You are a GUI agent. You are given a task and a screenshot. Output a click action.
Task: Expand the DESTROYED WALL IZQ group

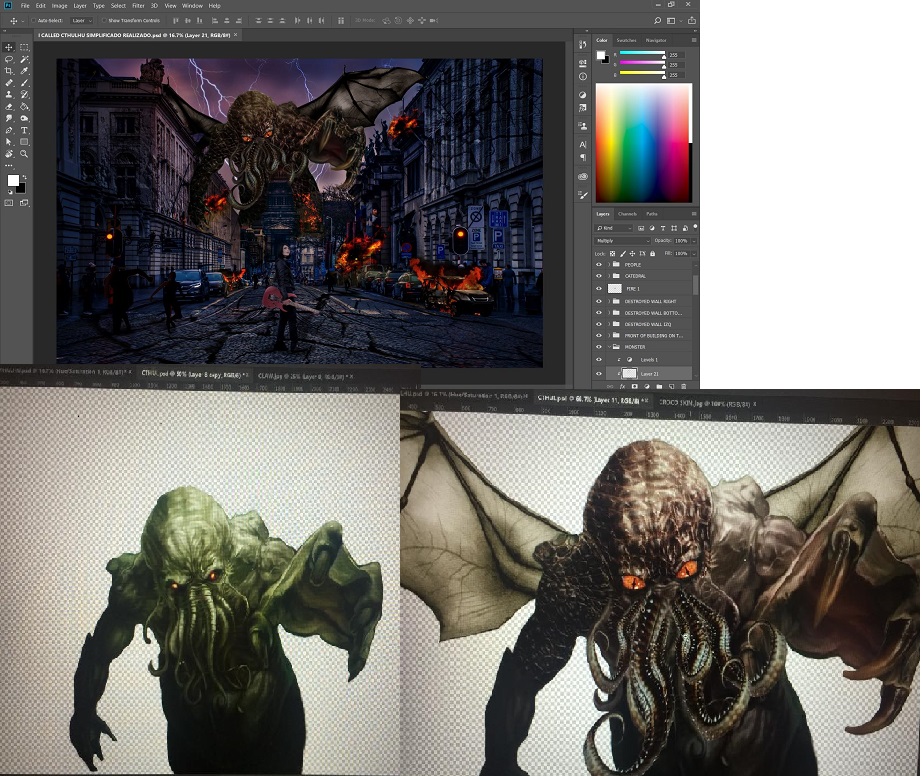tap(609, 324)
